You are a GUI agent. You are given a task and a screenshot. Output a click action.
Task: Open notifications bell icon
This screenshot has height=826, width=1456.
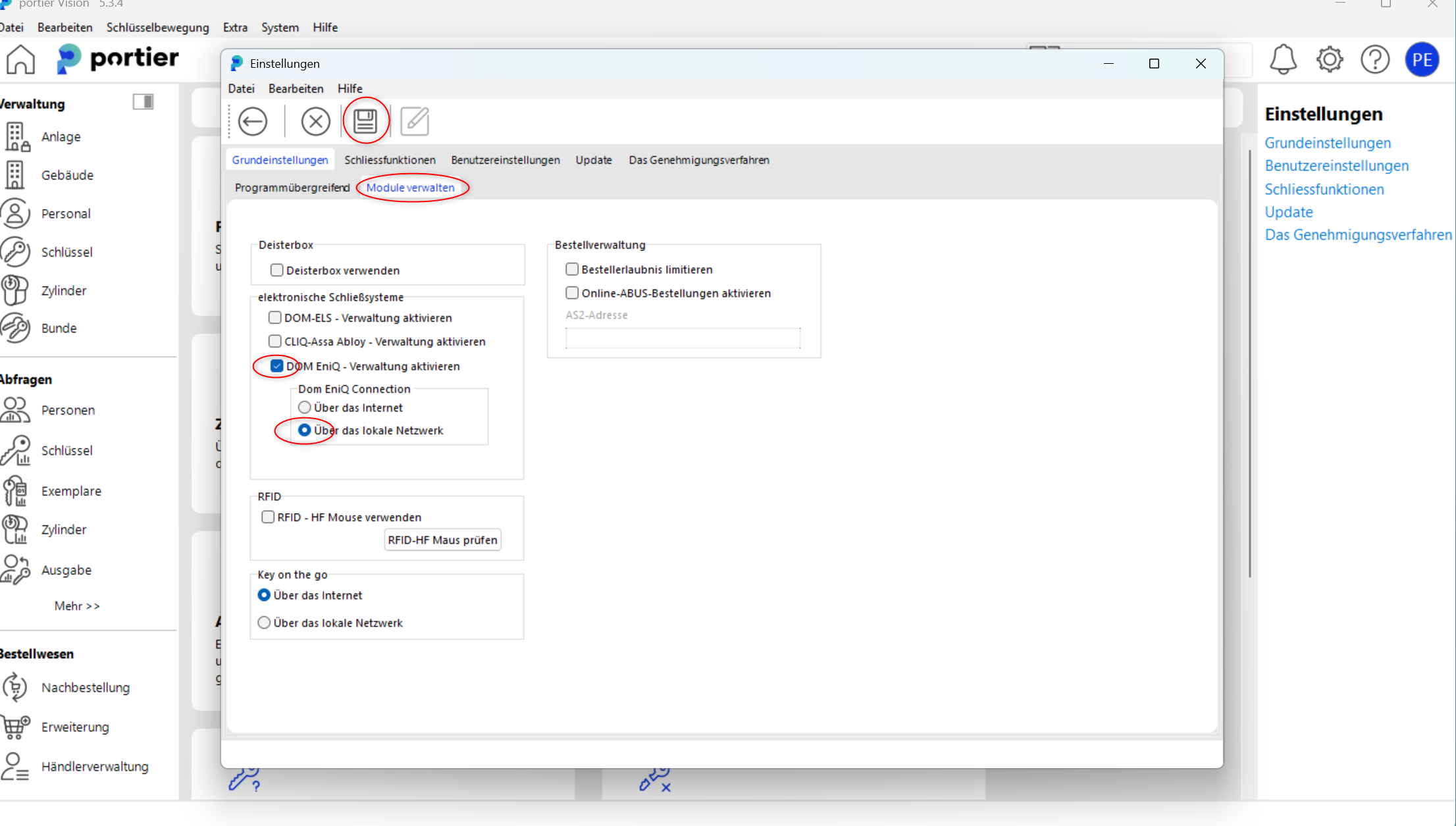(1282, 60)
